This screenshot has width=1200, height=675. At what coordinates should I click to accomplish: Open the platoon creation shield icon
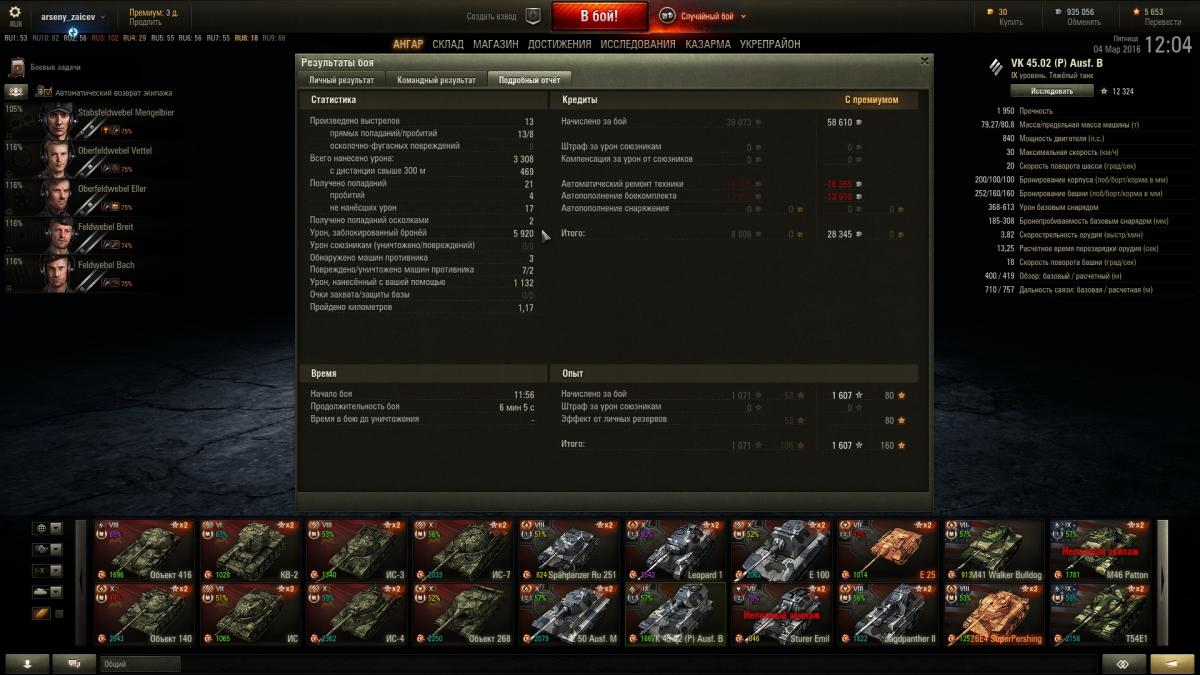tap(533, 16)
